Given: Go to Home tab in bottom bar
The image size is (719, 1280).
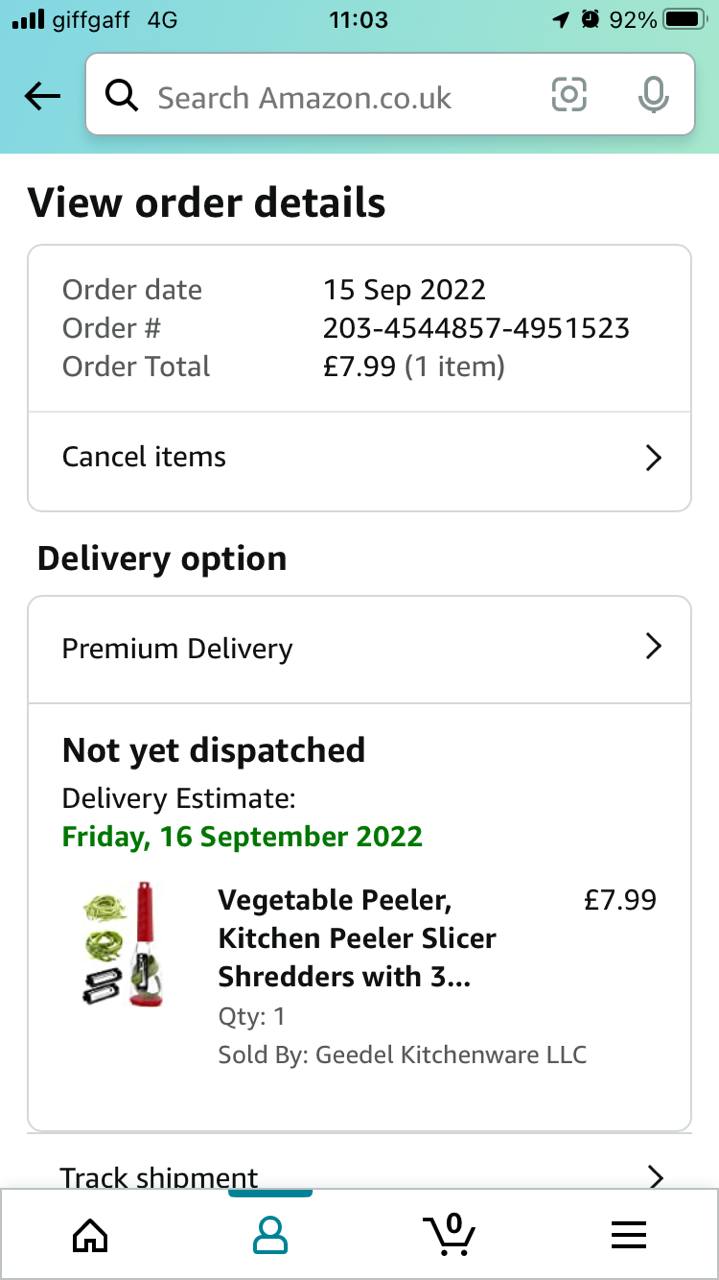Looking at the screenshot, I should pos(90,1236).
